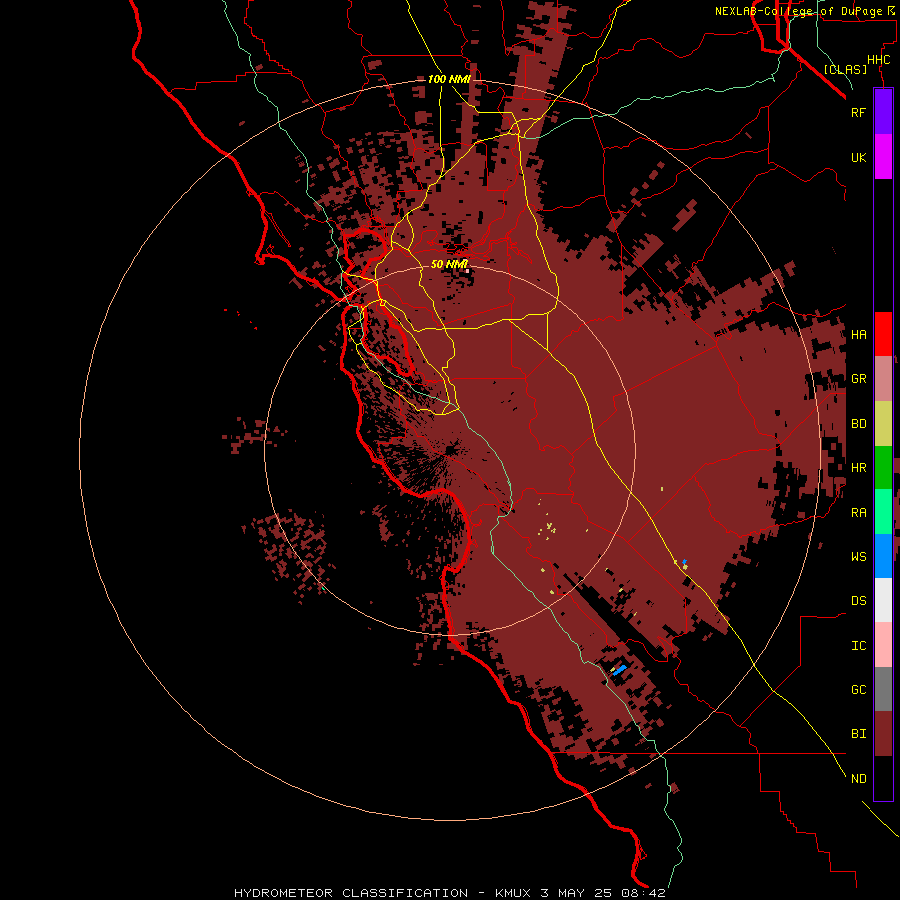Select the light pink IC legend swatch

coord(883,645)
